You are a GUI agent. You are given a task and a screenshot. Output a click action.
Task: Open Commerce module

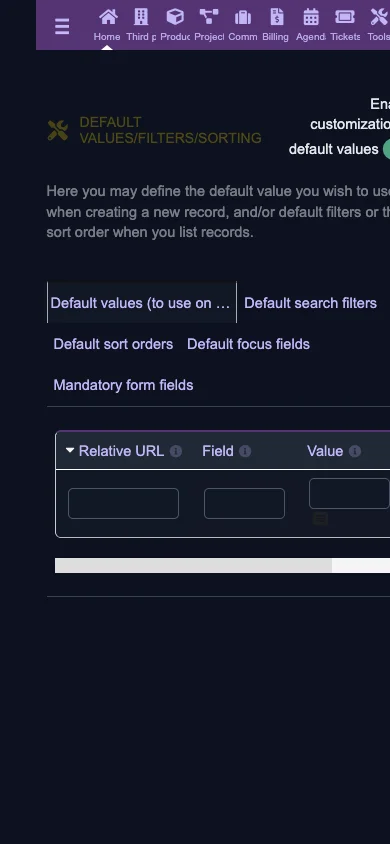pos(243,25)
